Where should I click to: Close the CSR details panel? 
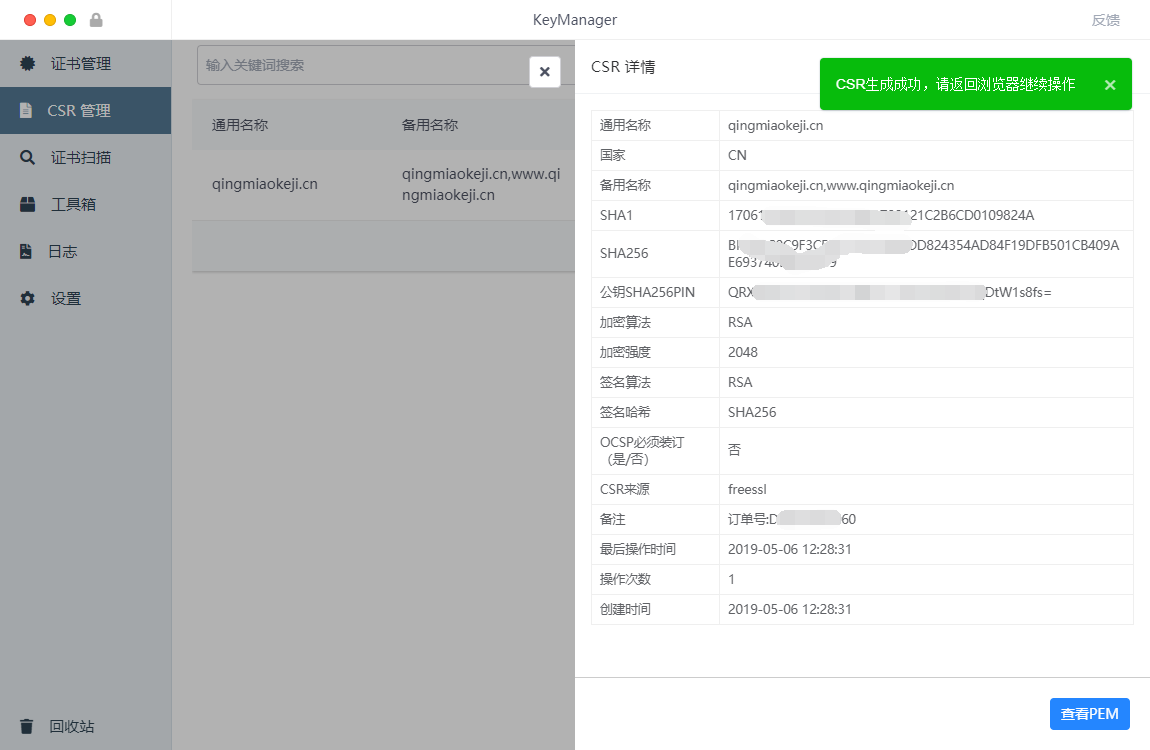[544, 72]
